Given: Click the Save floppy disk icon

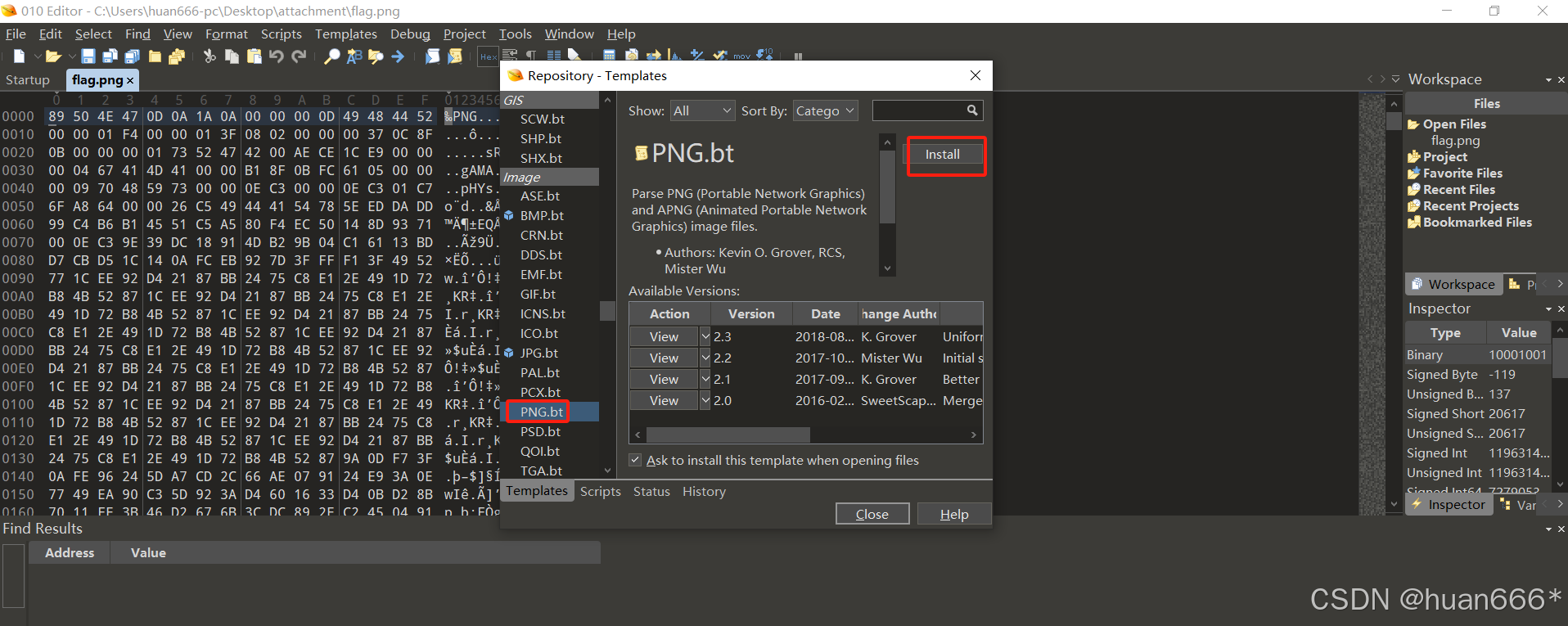Looking at the screenshot, I should [x=88, y=56].
